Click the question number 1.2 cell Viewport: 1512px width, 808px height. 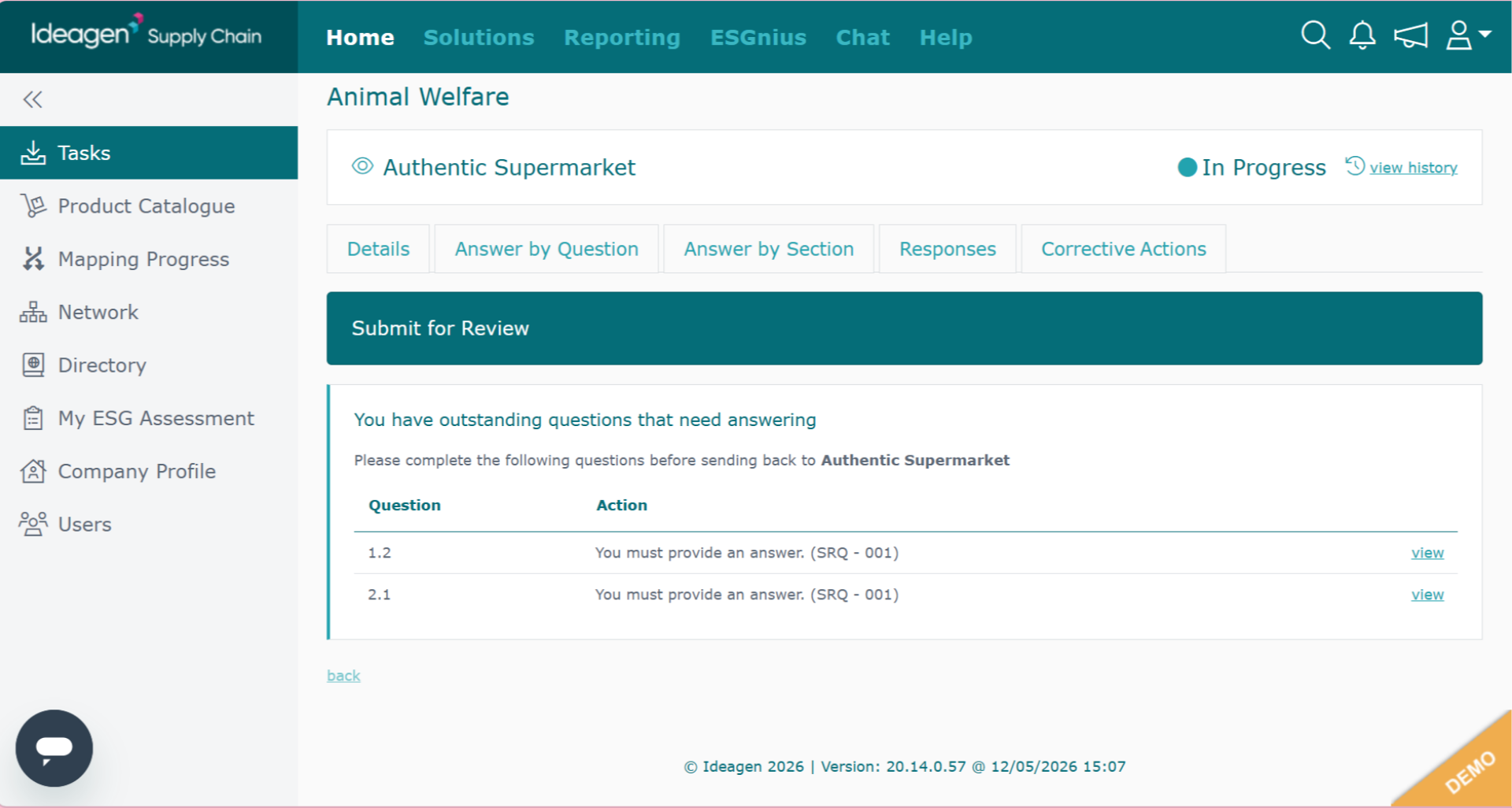tap(380, 553)
